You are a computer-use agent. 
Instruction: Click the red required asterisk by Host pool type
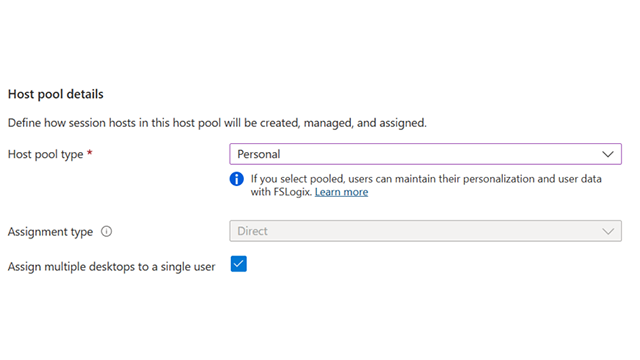click(90, 153)
